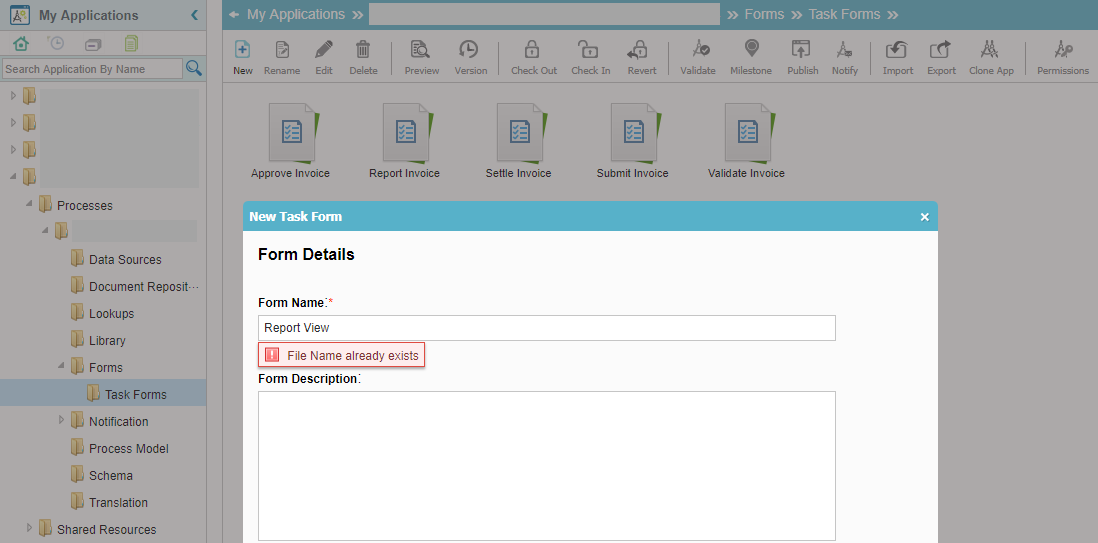Collapse the My Applications side panel
Screen dimensions: 1098x543
pos(194,15)
